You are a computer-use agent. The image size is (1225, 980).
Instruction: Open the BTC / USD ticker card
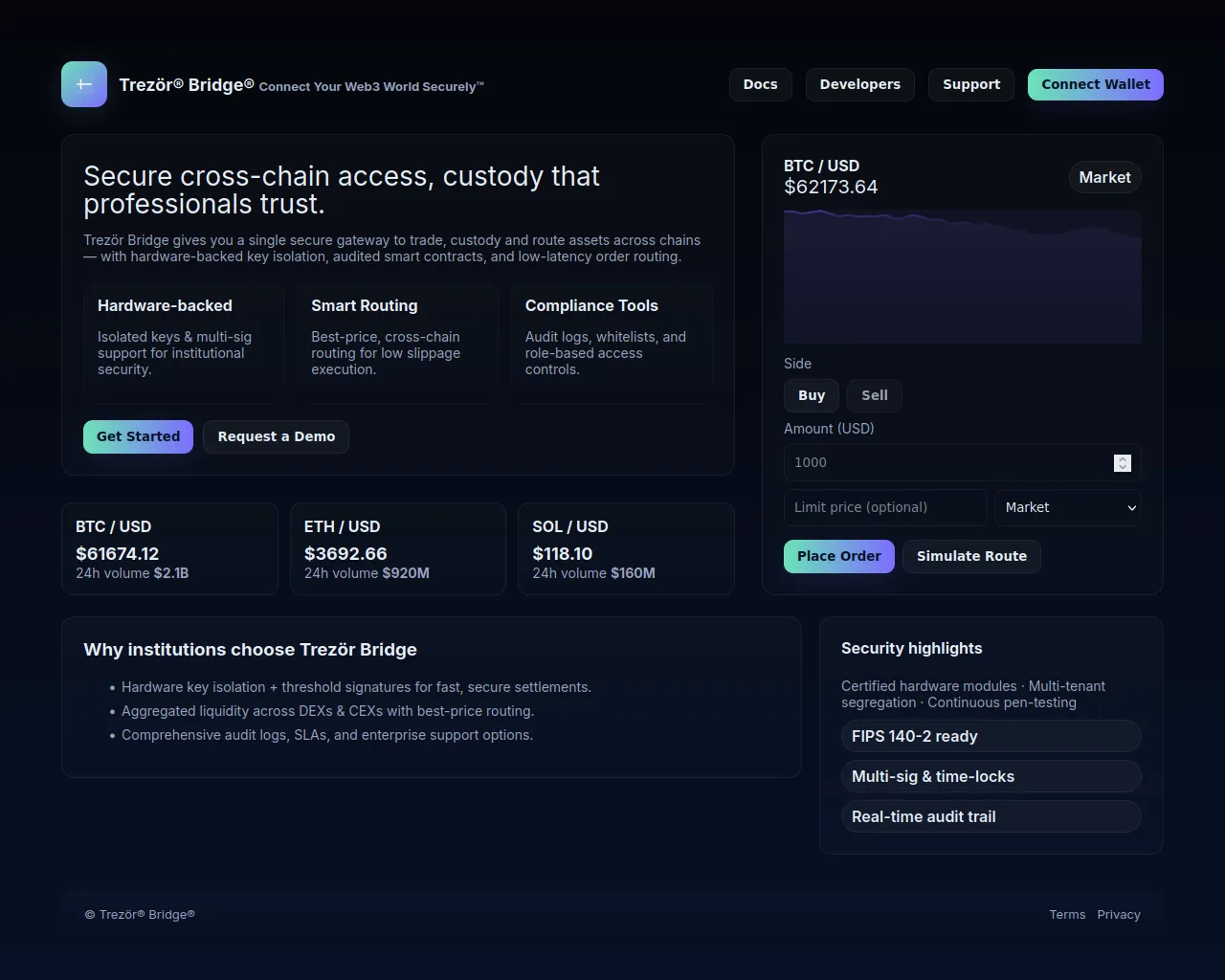(x=169, y=549)
